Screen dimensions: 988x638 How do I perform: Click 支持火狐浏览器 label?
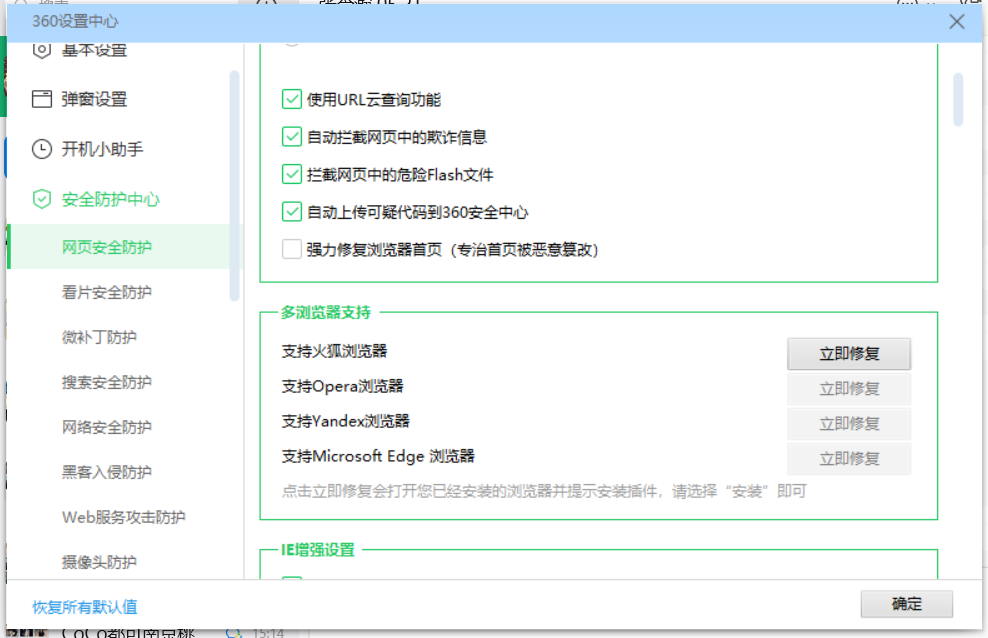point(335,351)
